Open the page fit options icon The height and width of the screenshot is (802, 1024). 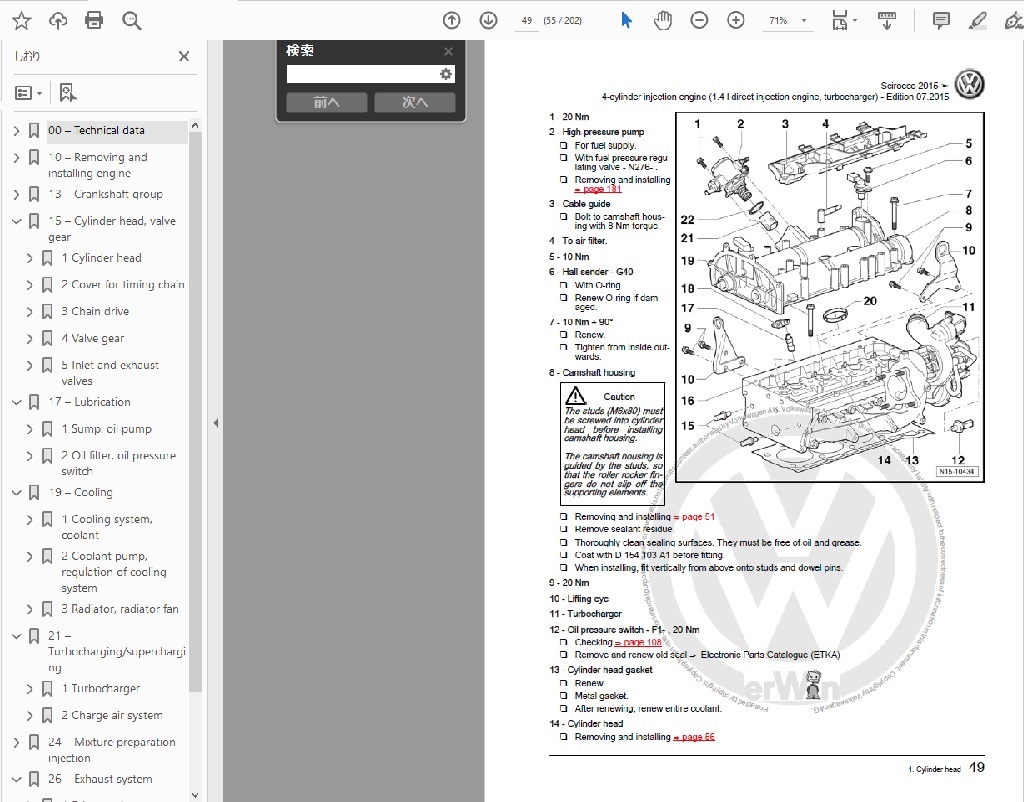coord(840,21)
